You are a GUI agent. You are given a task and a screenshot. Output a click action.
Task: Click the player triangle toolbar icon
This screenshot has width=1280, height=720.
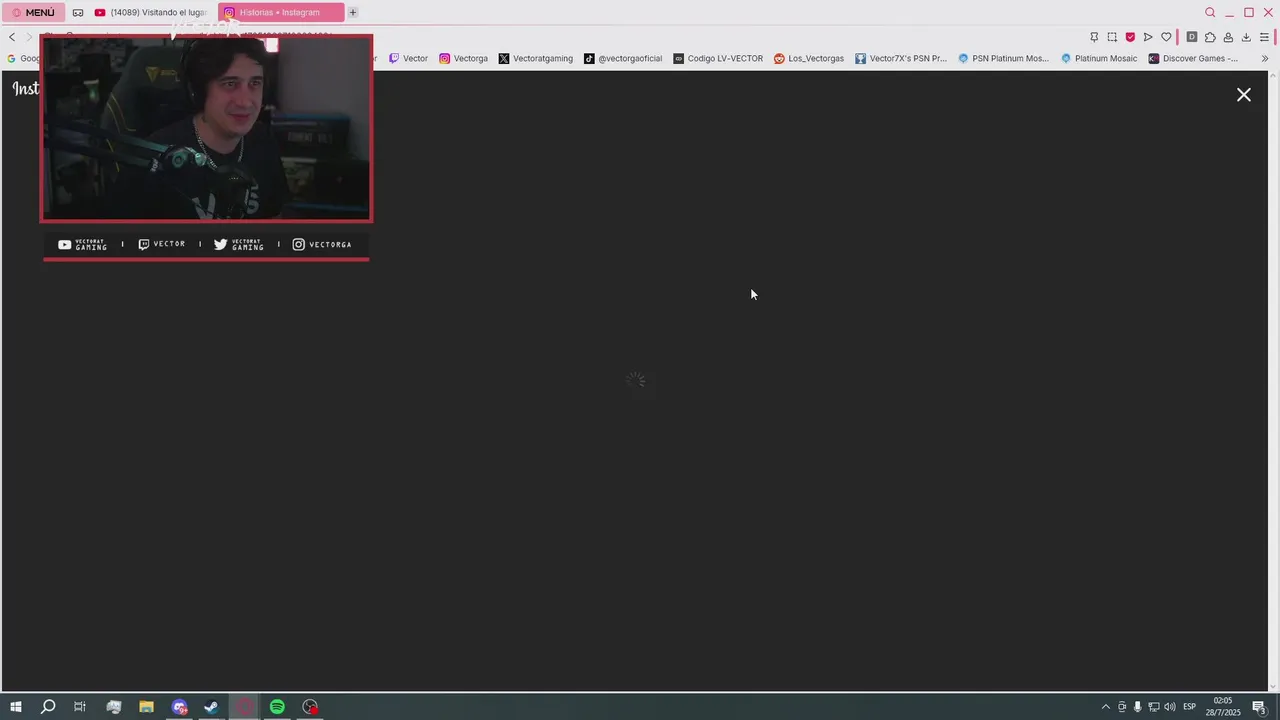[1148, 37]
